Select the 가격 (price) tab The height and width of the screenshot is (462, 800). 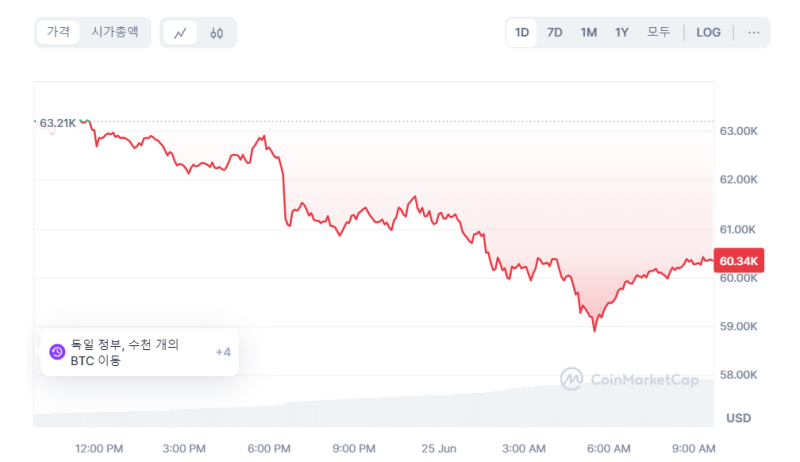click(58, 32)
